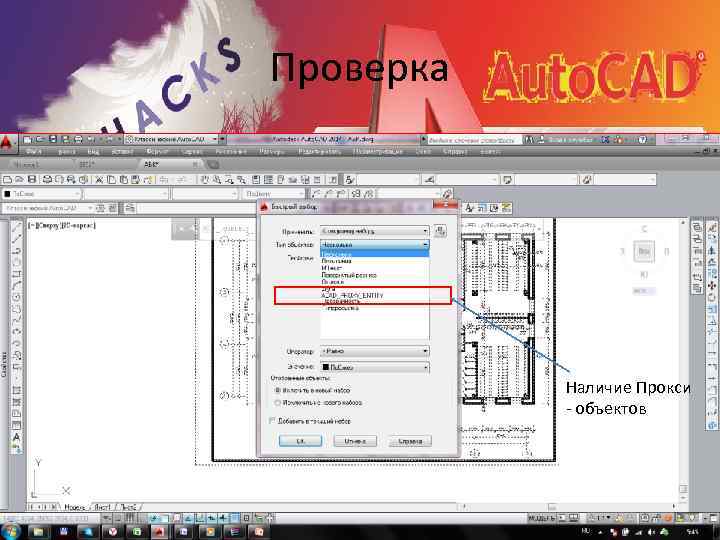
Task: Click Dimension Style icon in styles toolbar
Action: click(429, 180)
